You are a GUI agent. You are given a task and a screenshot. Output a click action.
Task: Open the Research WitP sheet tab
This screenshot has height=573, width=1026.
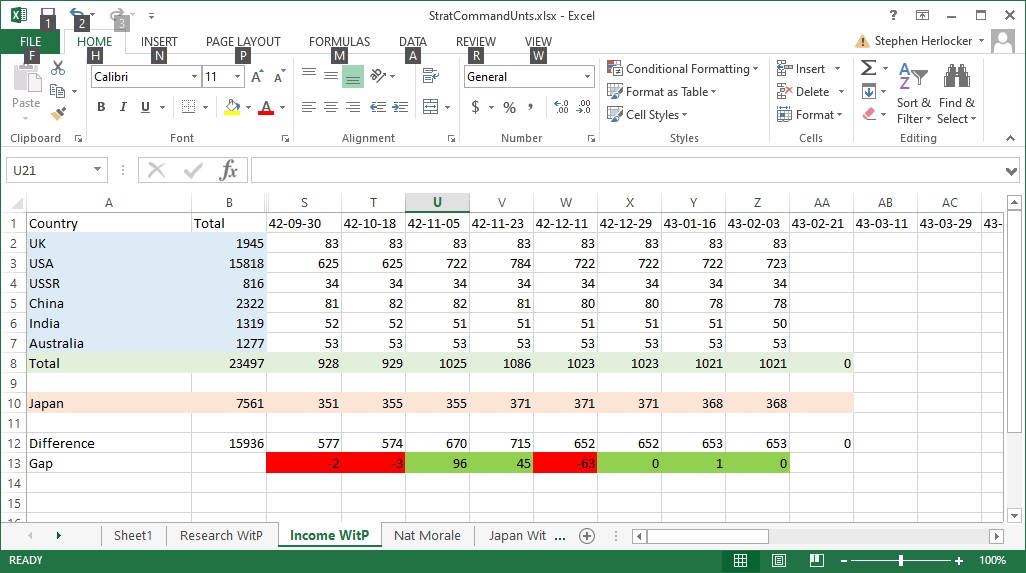pos(221,536)
